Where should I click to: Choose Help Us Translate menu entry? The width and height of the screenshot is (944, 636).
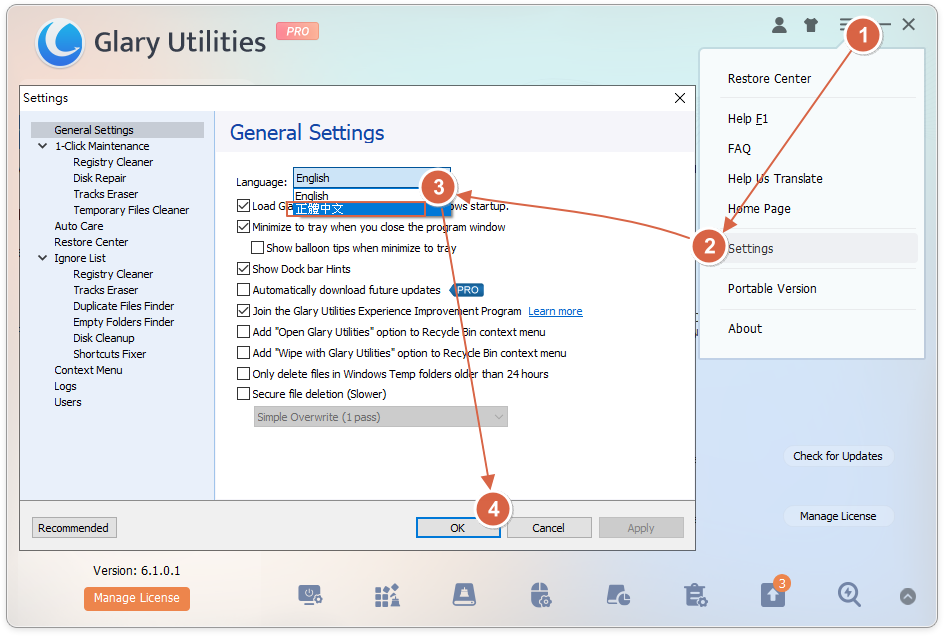click(x=775, y=179)
